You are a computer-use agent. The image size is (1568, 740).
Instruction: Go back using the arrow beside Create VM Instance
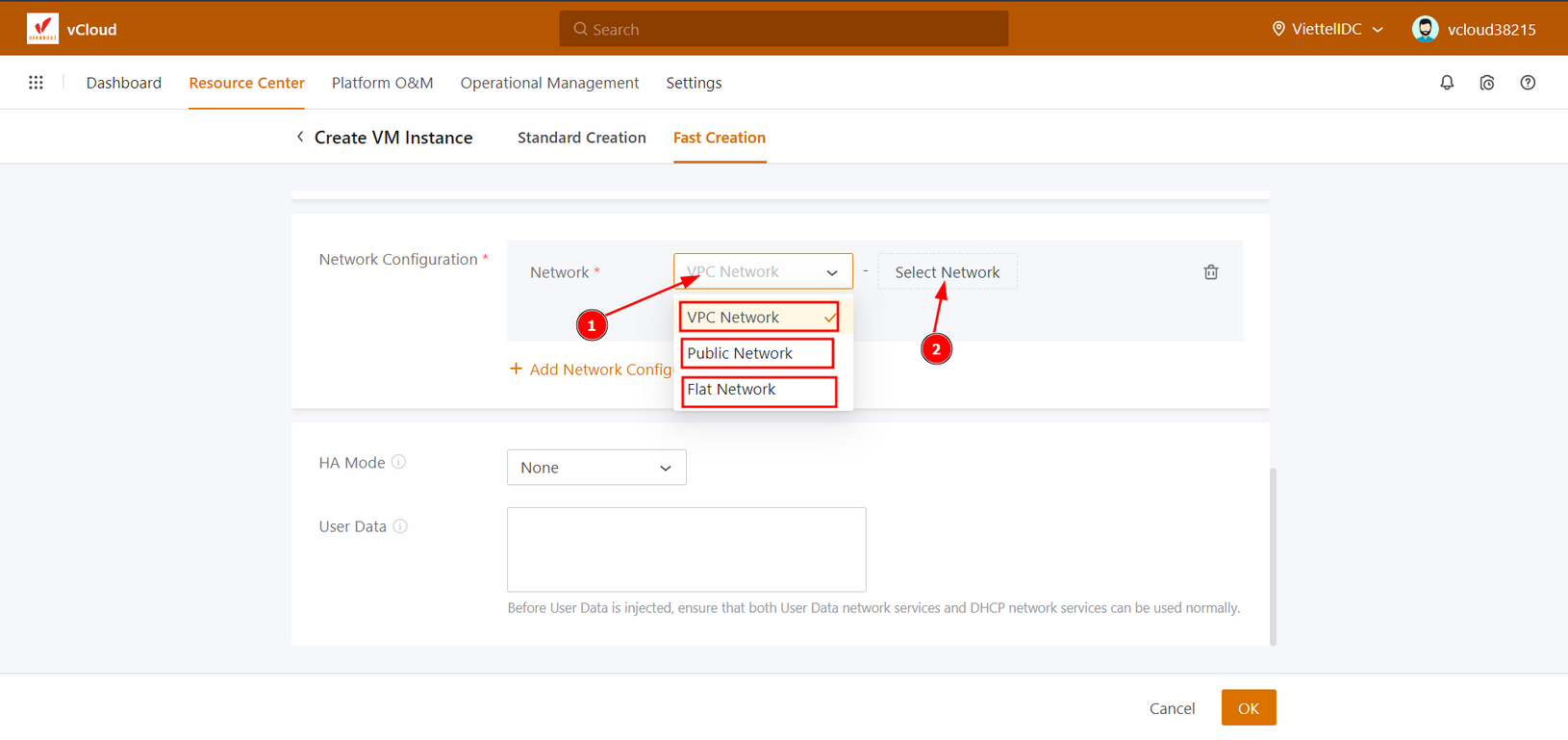[x=300, y=138]
